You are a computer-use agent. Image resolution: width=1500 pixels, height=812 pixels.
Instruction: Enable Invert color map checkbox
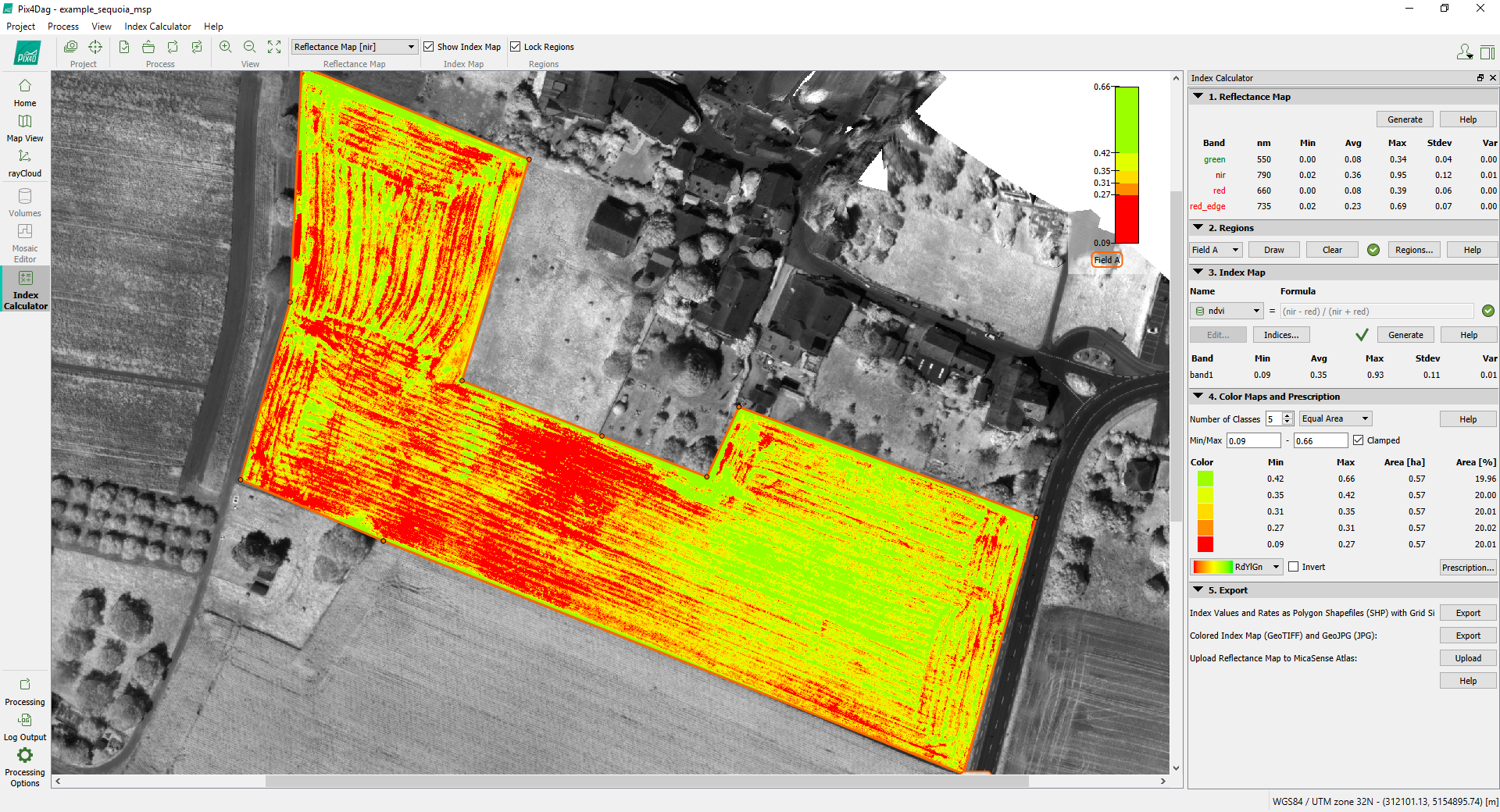pyautogui.click(x=1294, y=567)
